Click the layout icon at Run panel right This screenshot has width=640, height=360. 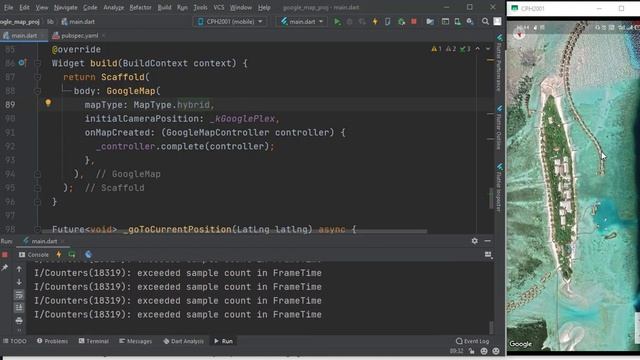[x=488, y=255]
